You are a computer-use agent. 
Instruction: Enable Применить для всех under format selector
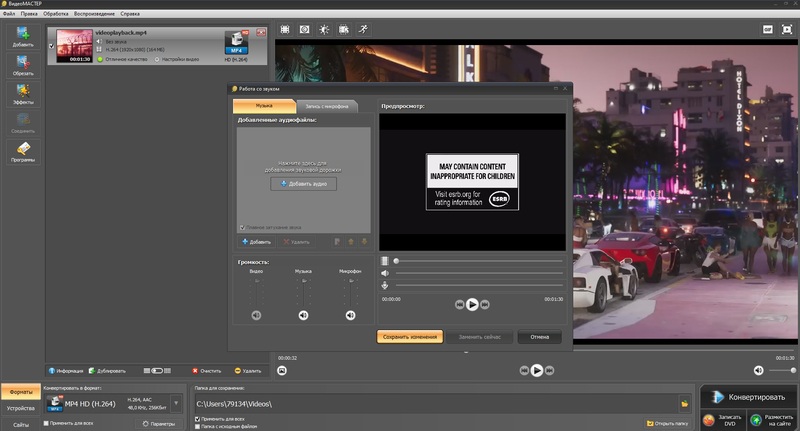[x=46, y=423]
